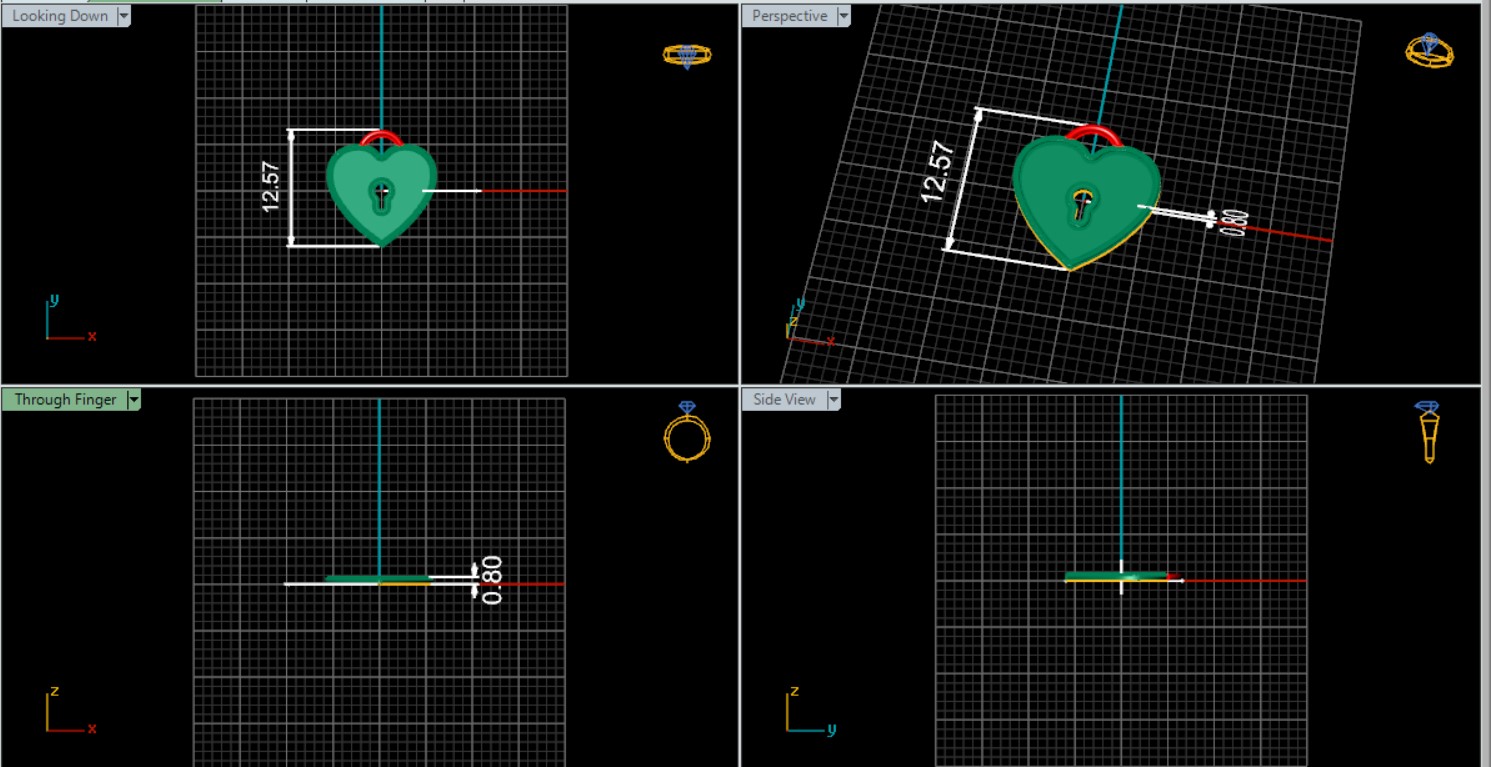1491x767 pixels.
Task: Click the perspective ring icon in Perspective viewport
Action: coord(1429,50)
